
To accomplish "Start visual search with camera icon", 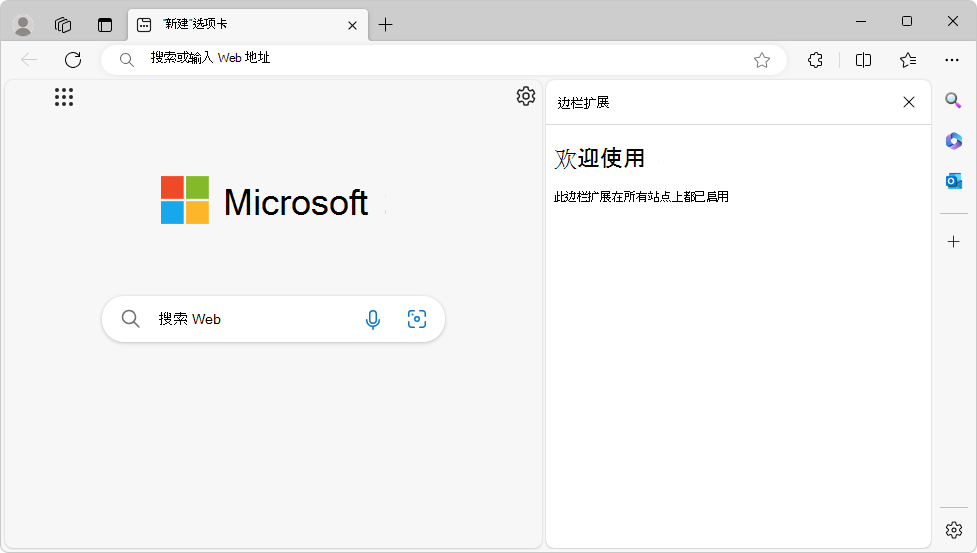I will (x=417, y=319).
